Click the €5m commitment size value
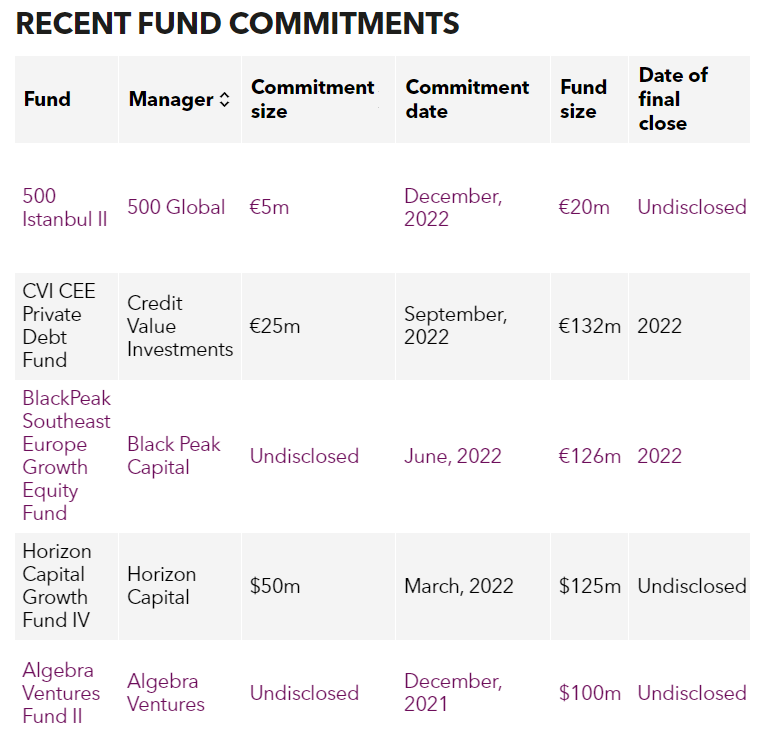 pyautogui.click(x=269, y=207)
